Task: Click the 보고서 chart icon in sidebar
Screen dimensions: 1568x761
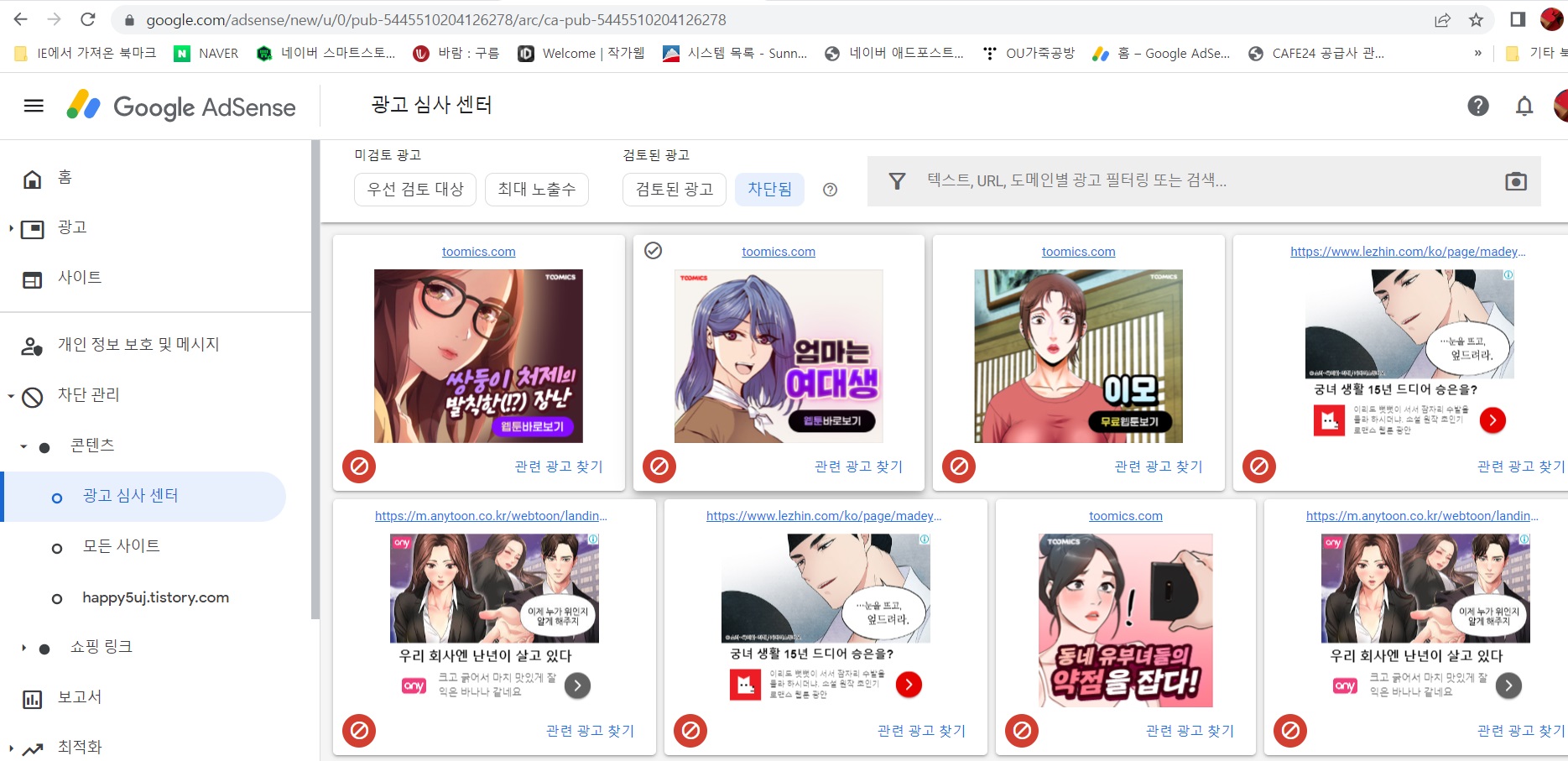Action: pos(32,699)
